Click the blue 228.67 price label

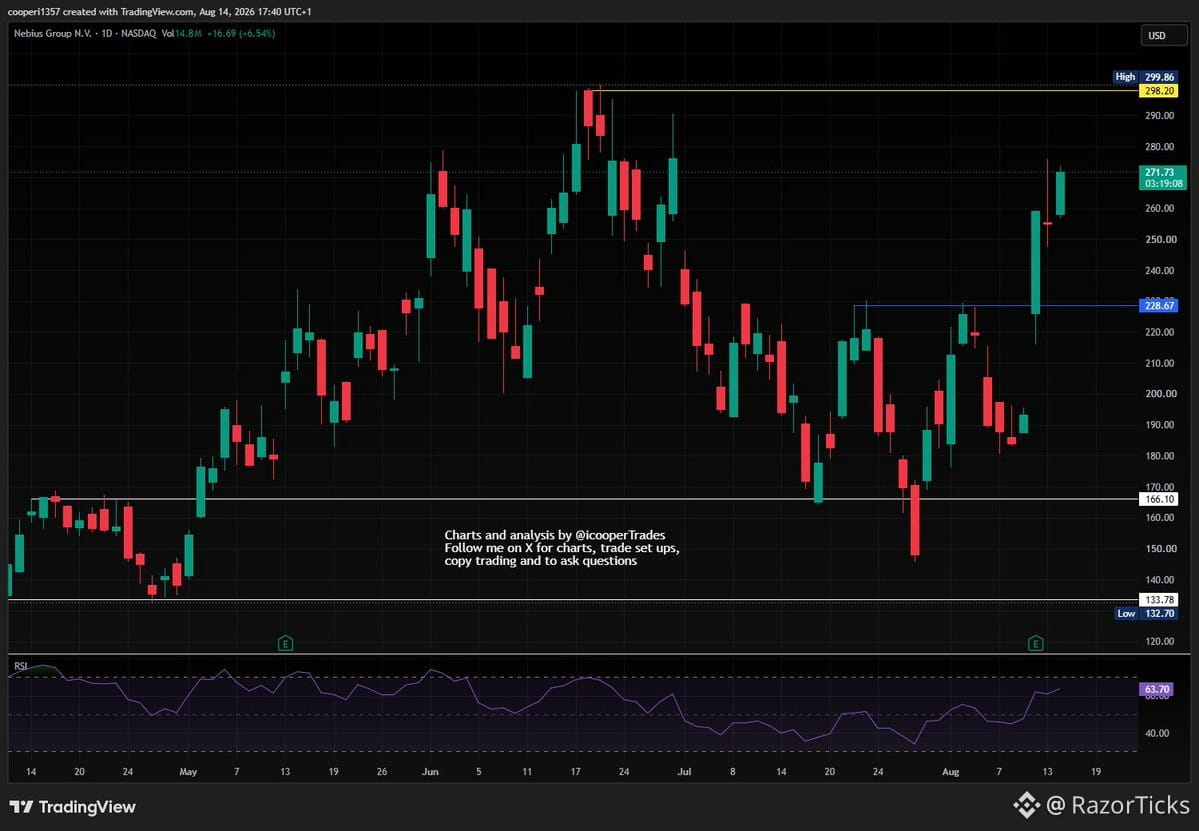tap(1158, 305)
